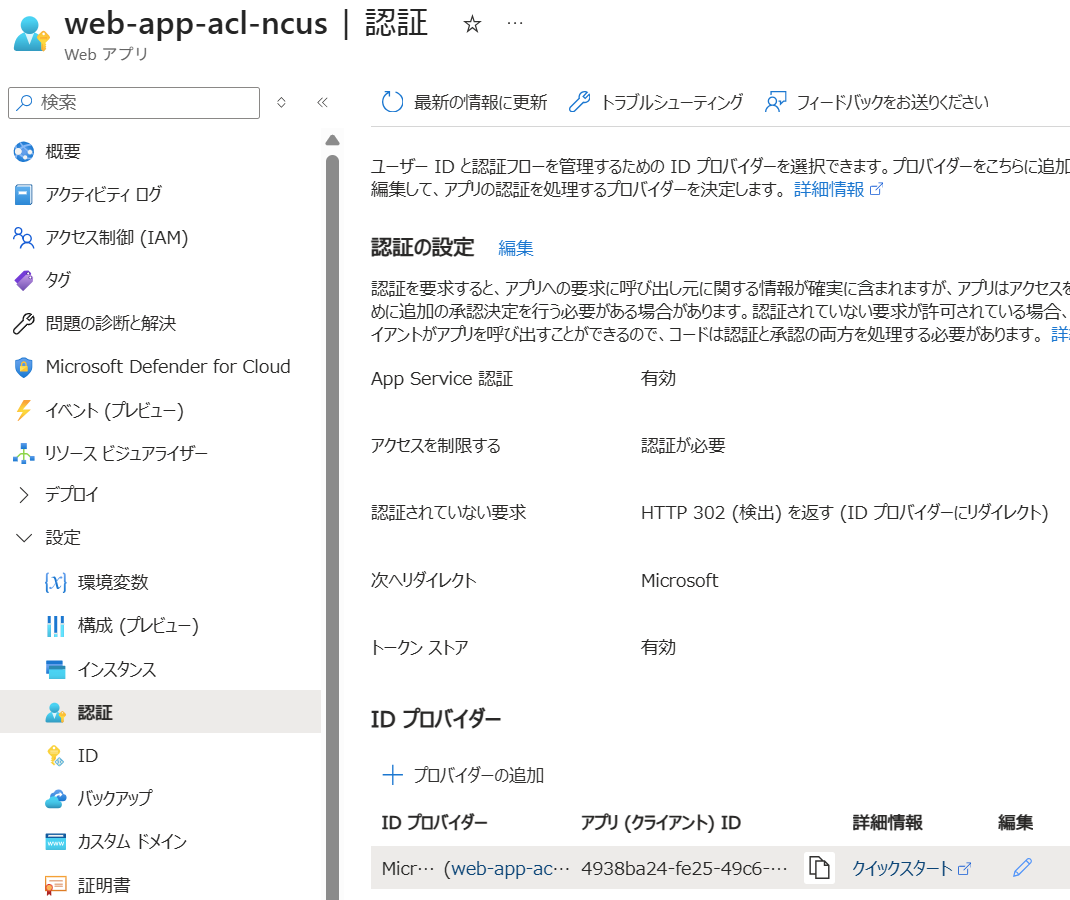Screen dimensions: 1070x900
Task: Click the 認証が必要 value text
Action: (x=683, y=446)
